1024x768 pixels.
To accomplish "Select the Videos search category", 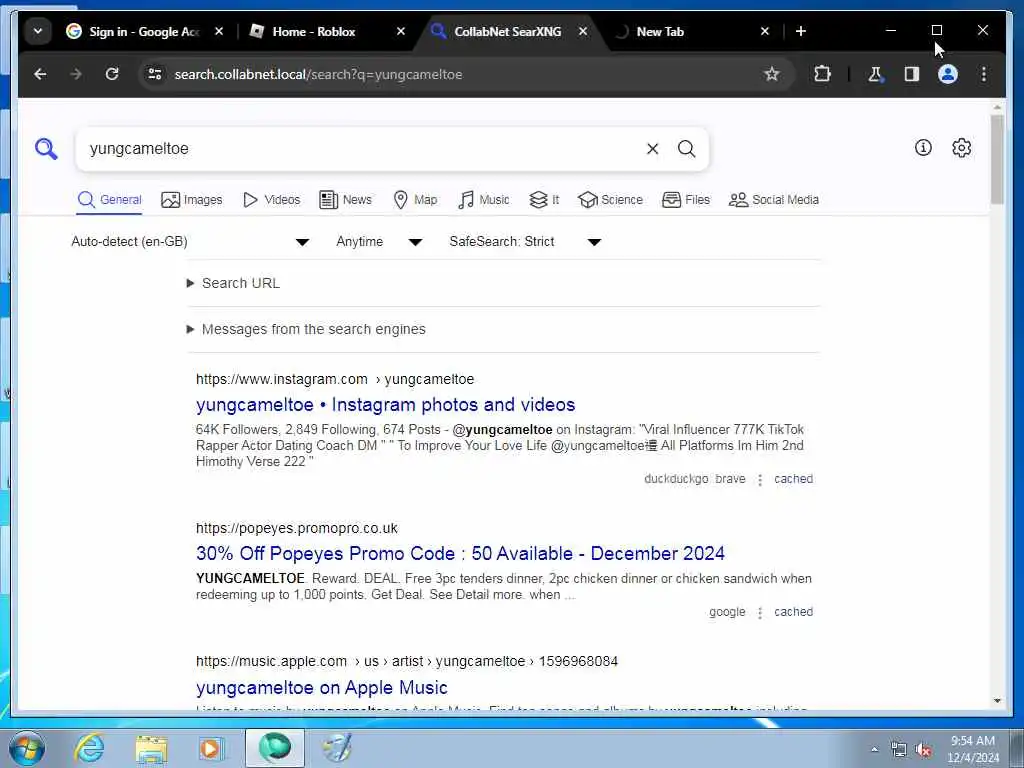I will point(271,200).
